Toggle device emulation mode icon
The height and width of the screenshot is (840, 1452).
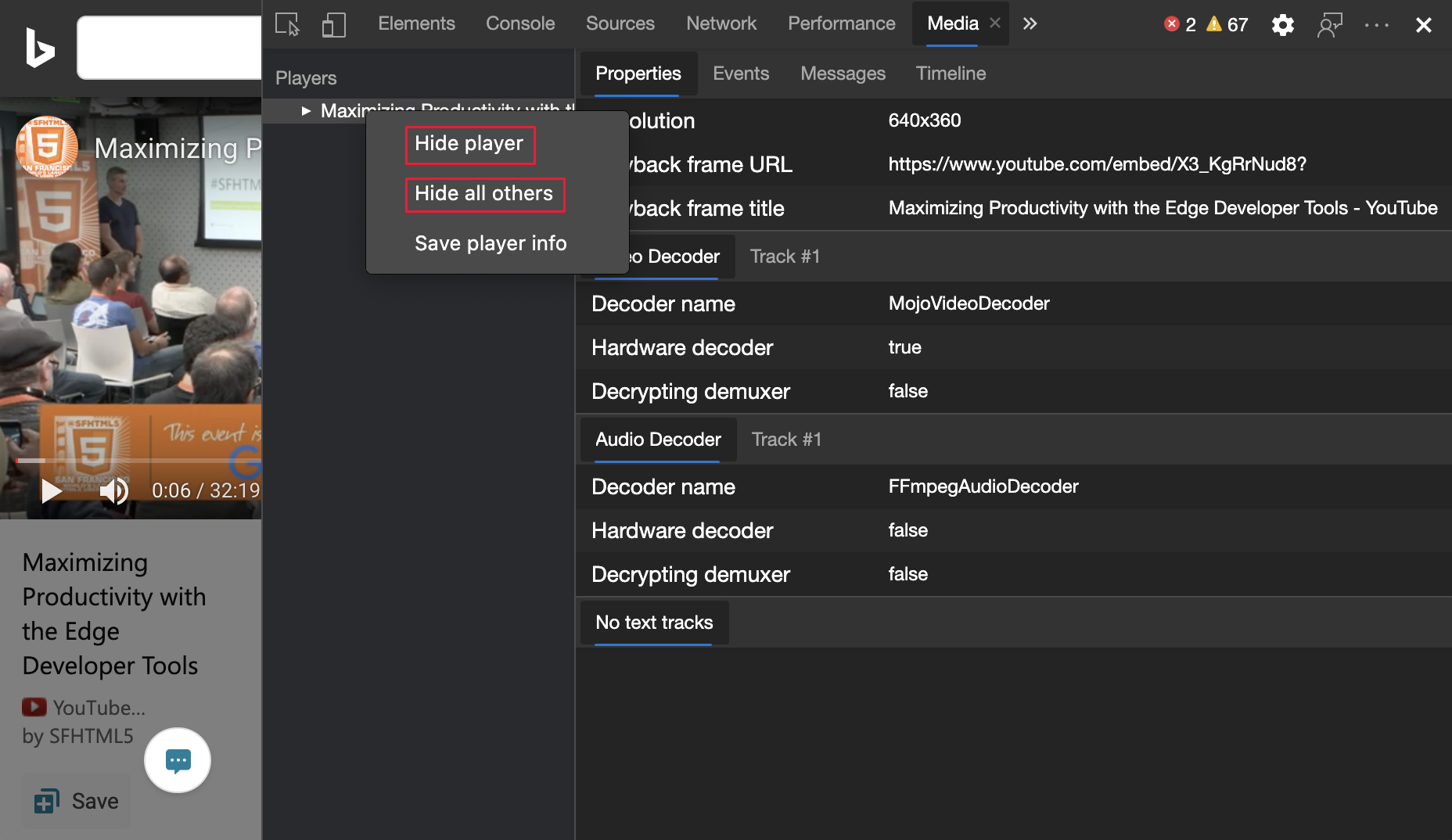click(x=333, y=24)
